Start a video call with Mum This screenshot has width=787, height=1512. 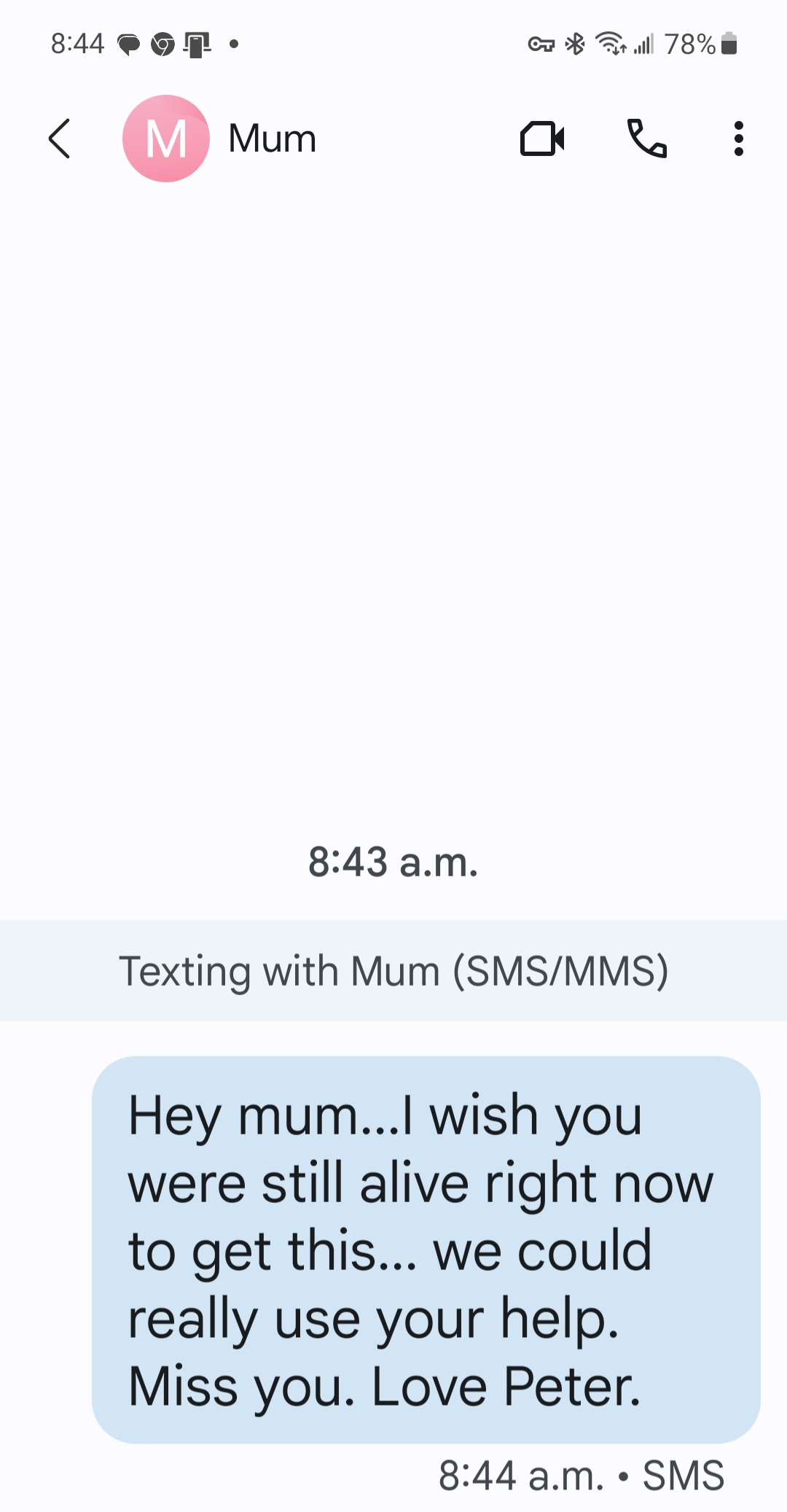click(542, 139)
